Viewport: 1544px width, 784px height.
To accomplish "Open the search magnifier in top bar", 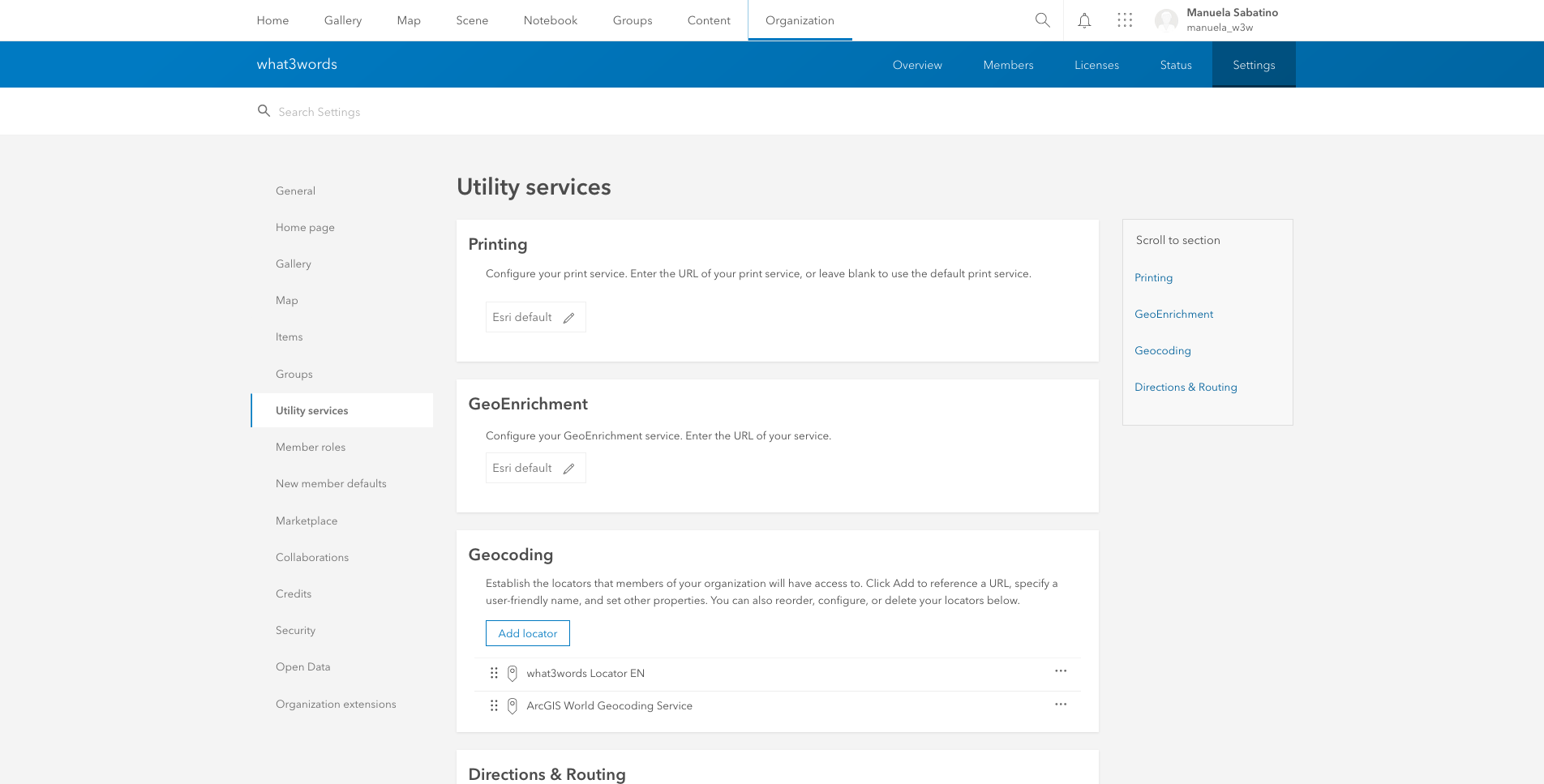I will [1043, 20].
